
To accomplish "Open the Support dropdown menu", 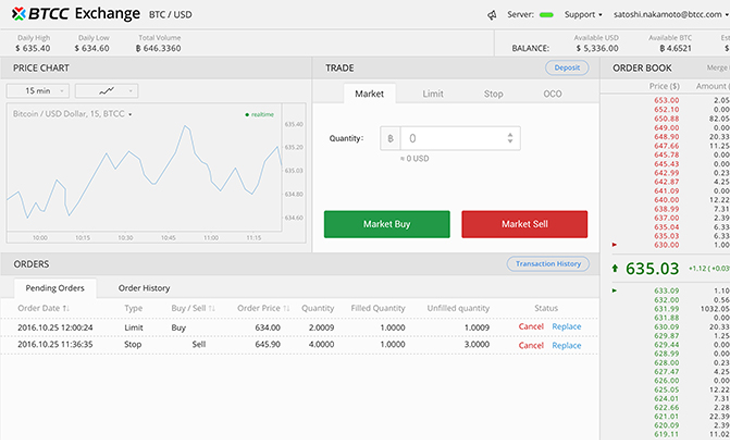I will (583, 14).
